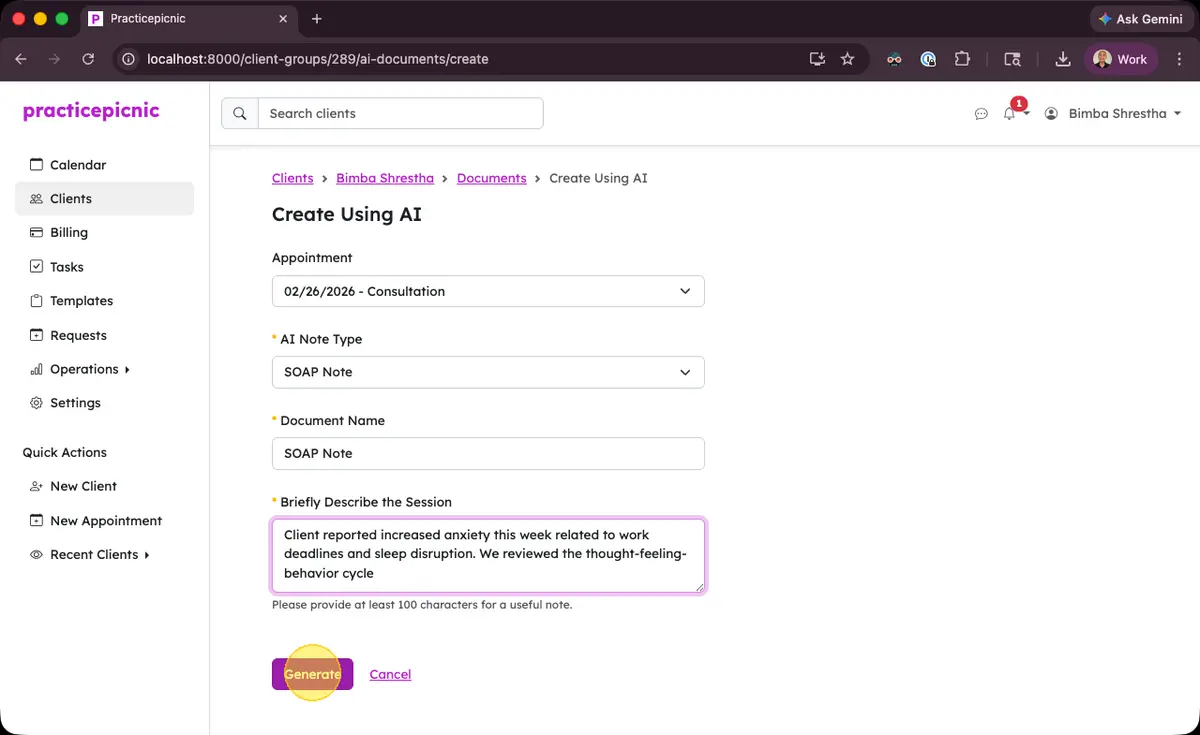Screen dimensions: 1200x735
Task: Click the Generate button
Action: (x=312, y=674)
